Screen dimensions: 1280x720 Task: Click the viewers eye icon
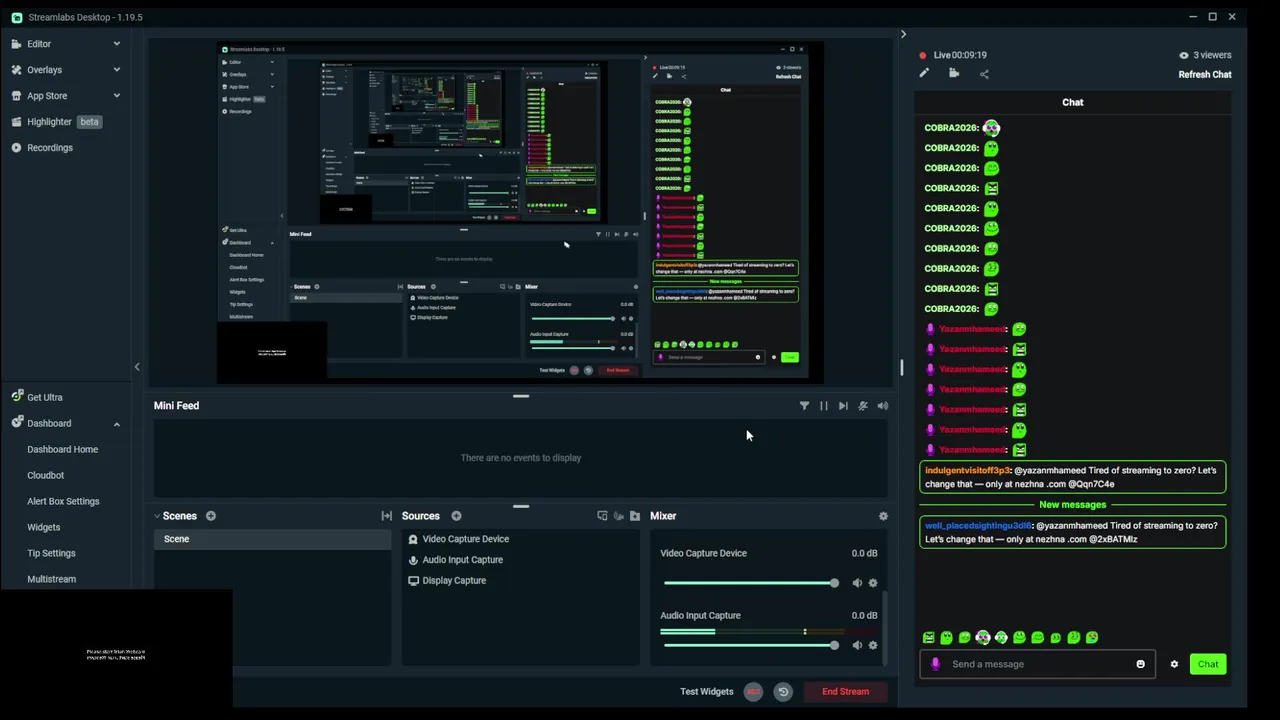point(1184,55)
